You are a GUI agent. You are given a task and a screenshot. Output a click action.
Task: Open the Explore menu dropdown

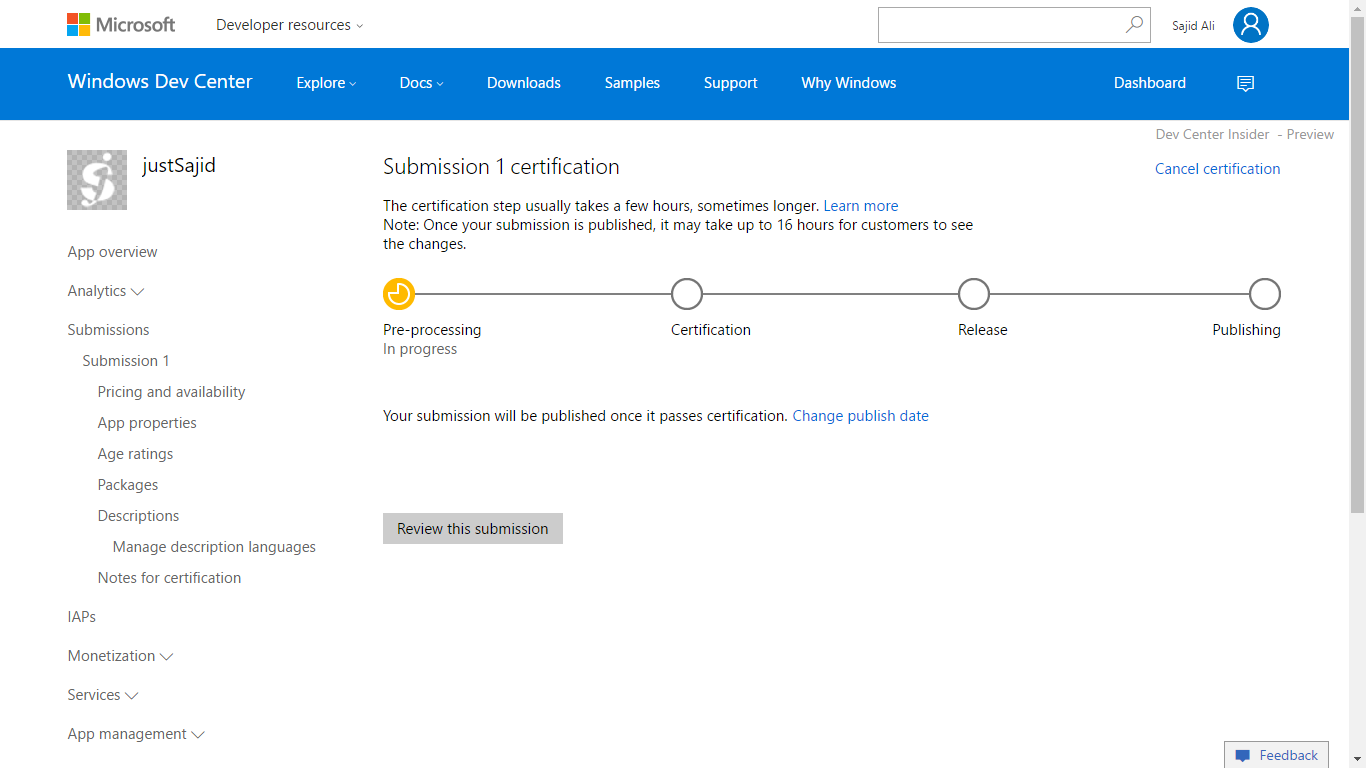[326, 83]
